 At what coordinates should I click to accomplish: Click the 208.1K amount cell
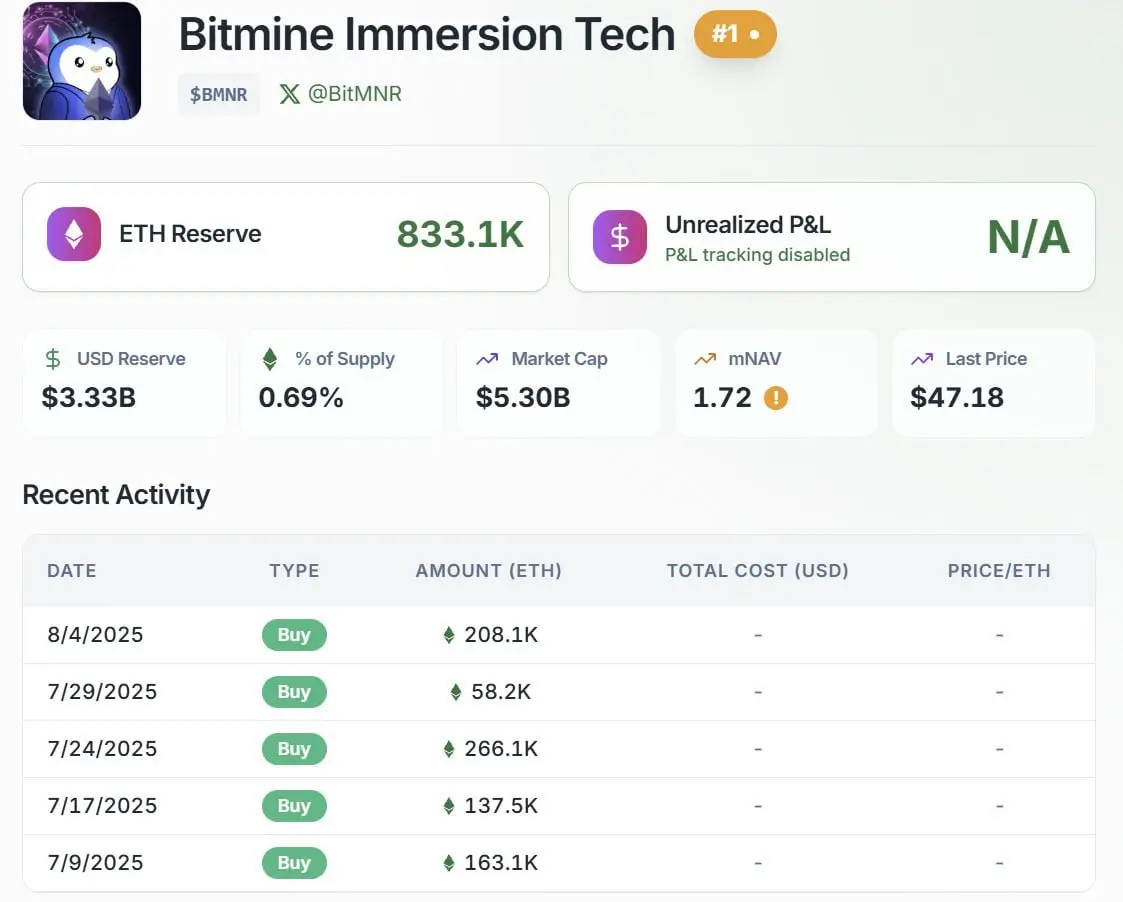pyautogui.click(x=501, y=635)
